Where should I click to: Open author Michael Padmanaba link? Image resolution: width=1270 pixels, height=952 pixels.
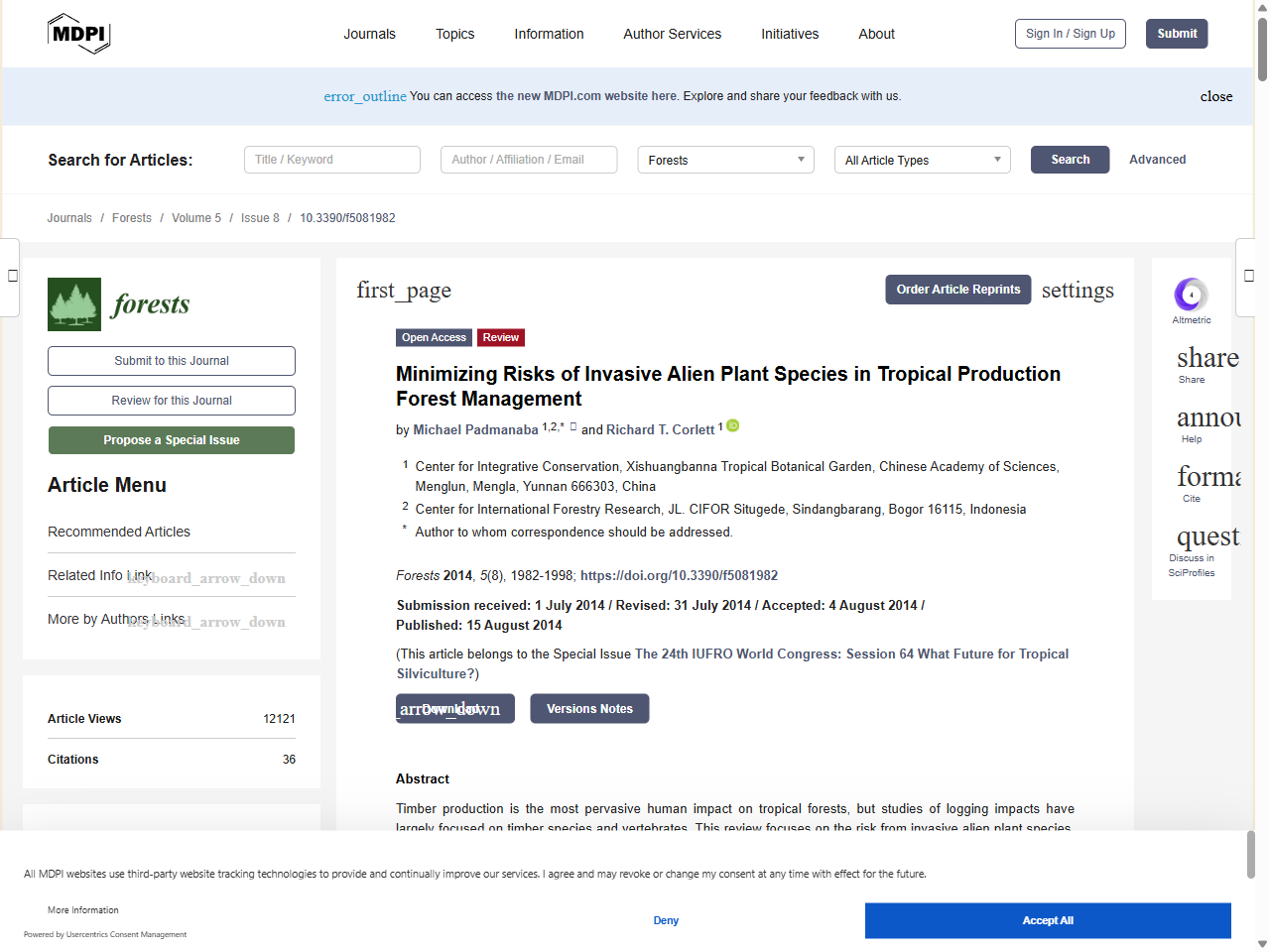(x=475, y=429)
